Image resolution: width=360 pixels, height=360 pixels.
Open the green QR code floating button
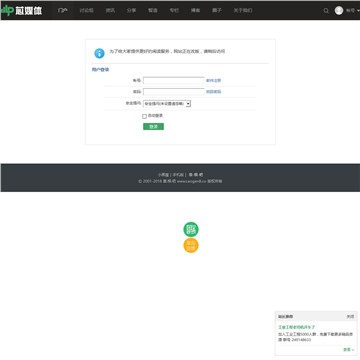click(x=191, y=229)
